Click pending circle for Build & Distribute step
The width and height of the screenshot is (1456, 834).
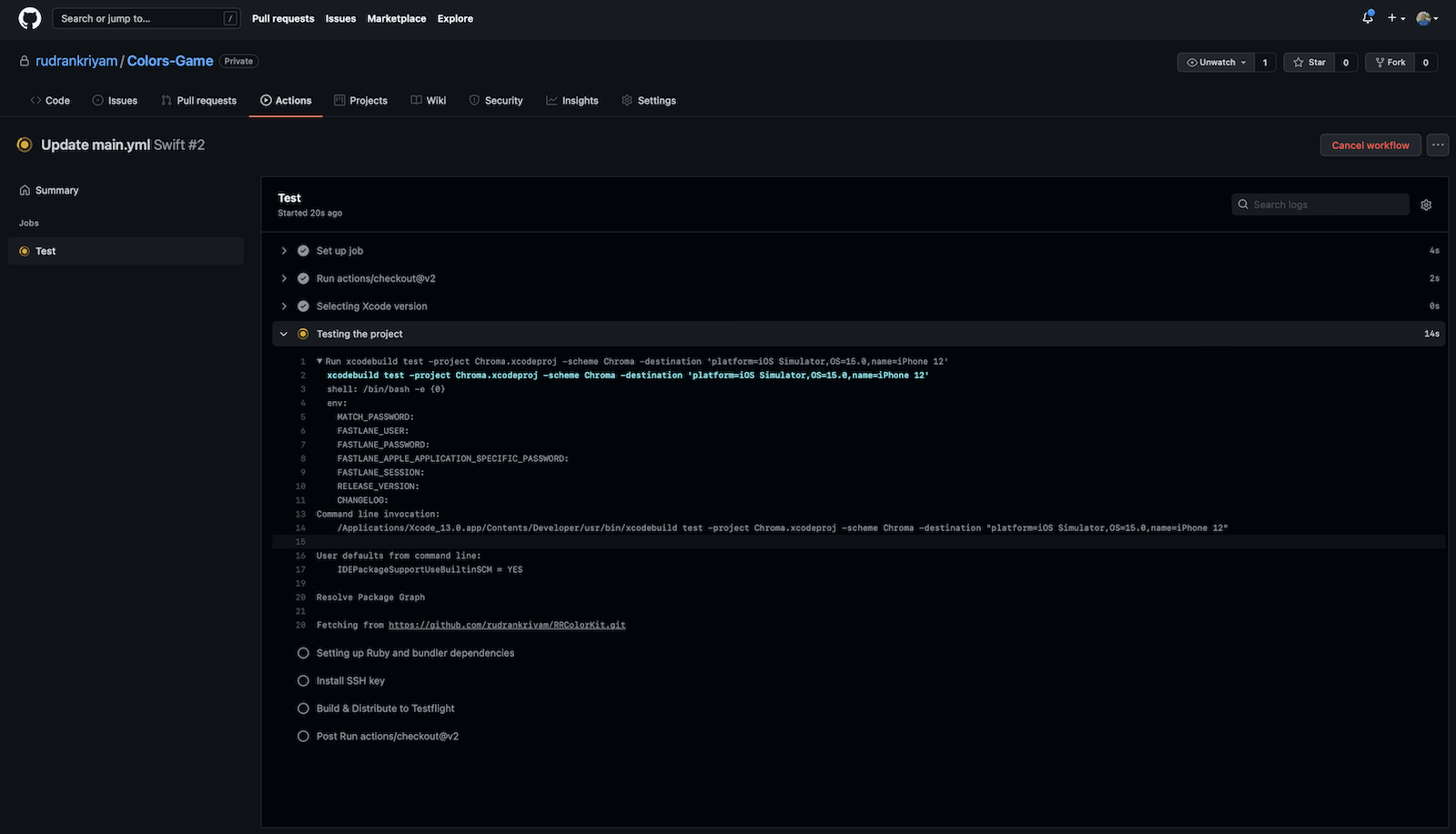[x=303, y=708]
